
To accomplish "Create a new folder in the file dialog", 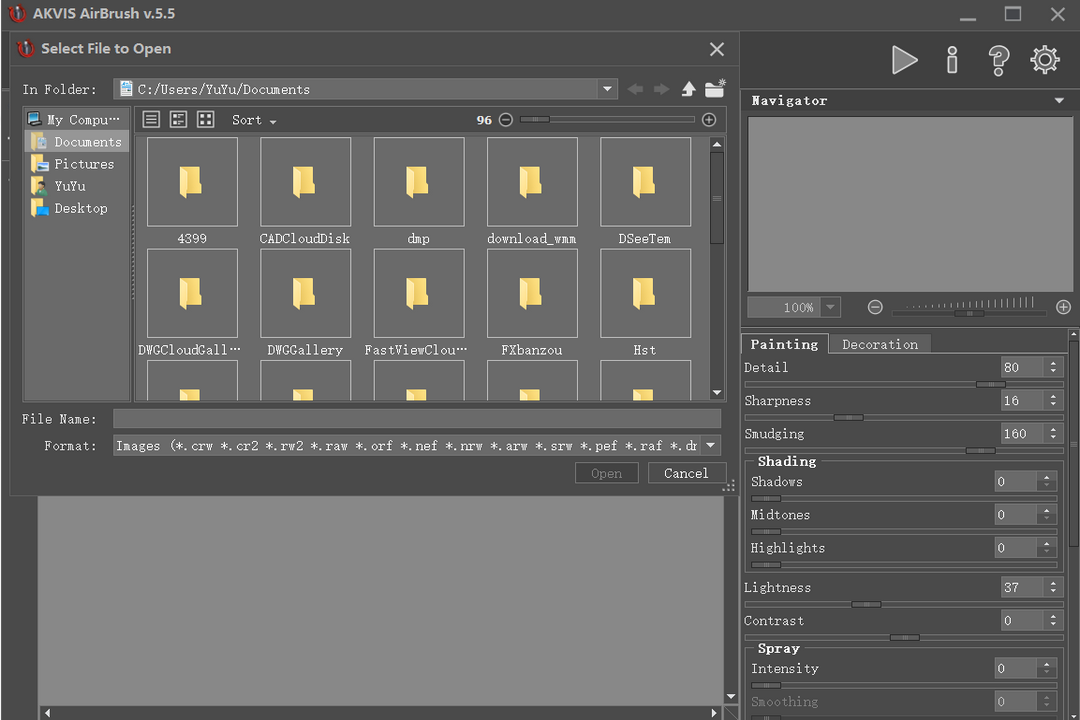I will 715,89.
